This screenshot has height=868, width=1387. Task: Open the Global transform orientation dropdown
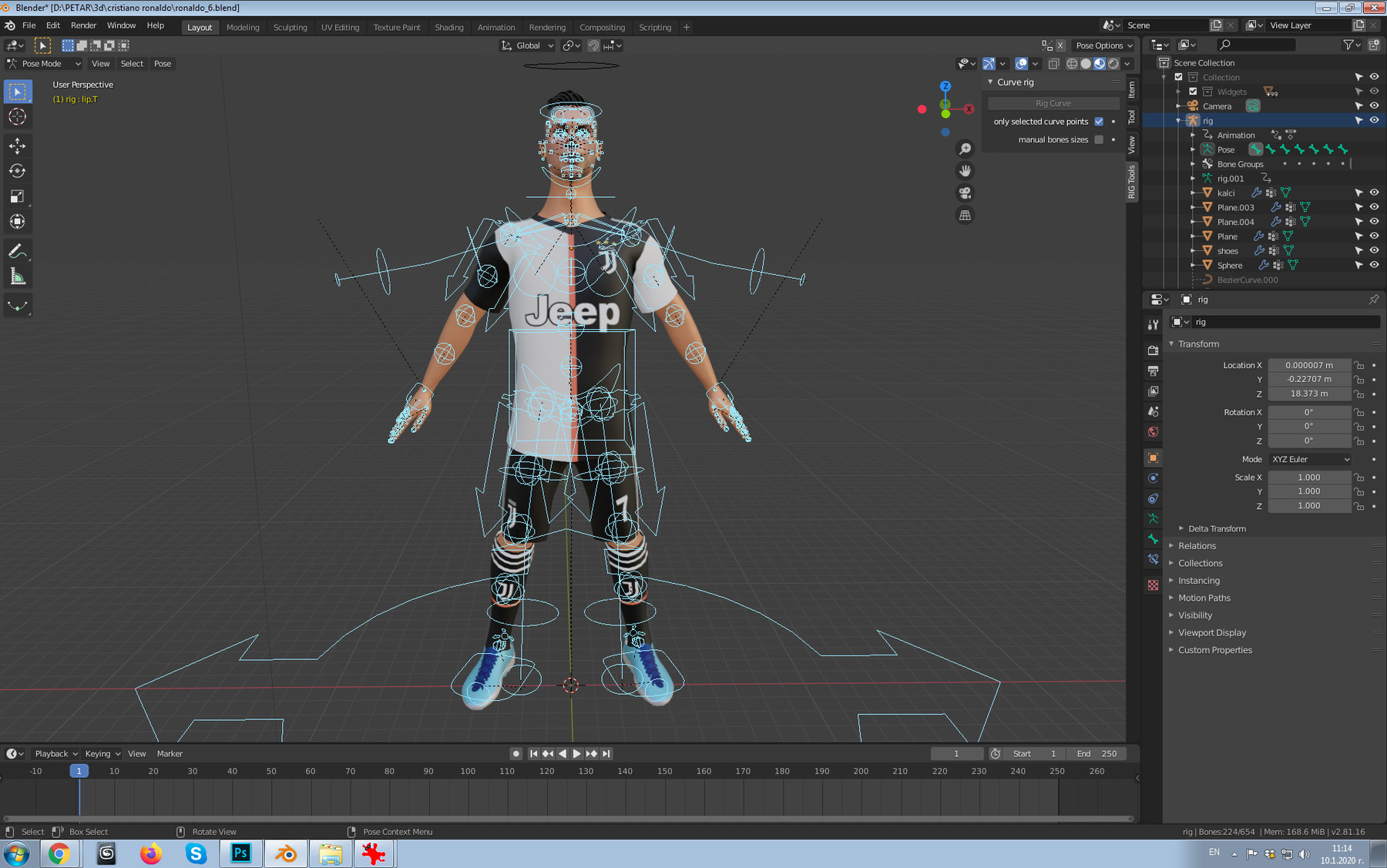526,45
